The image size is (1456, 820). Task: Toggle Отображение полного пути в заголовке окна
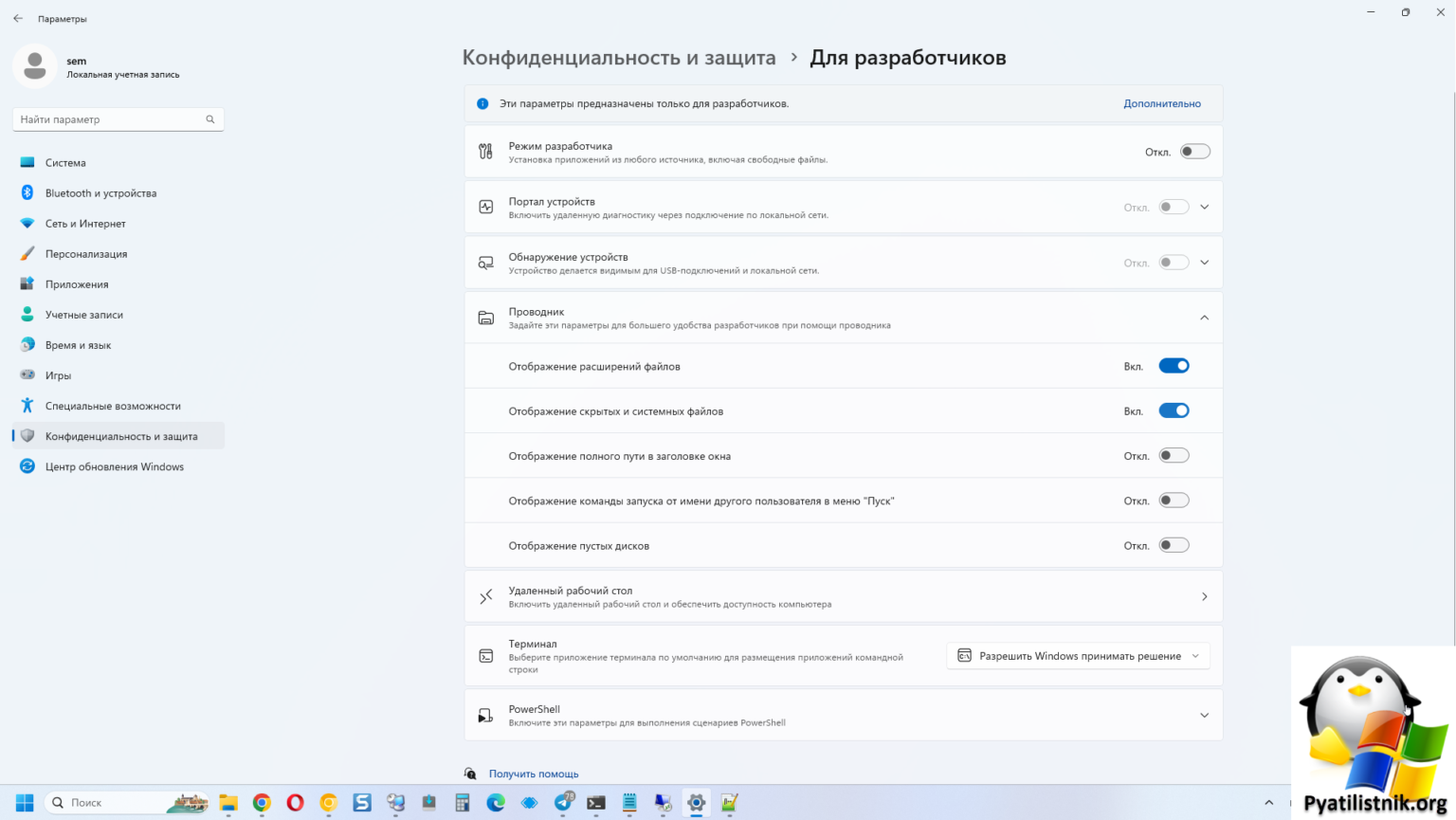1174,456
